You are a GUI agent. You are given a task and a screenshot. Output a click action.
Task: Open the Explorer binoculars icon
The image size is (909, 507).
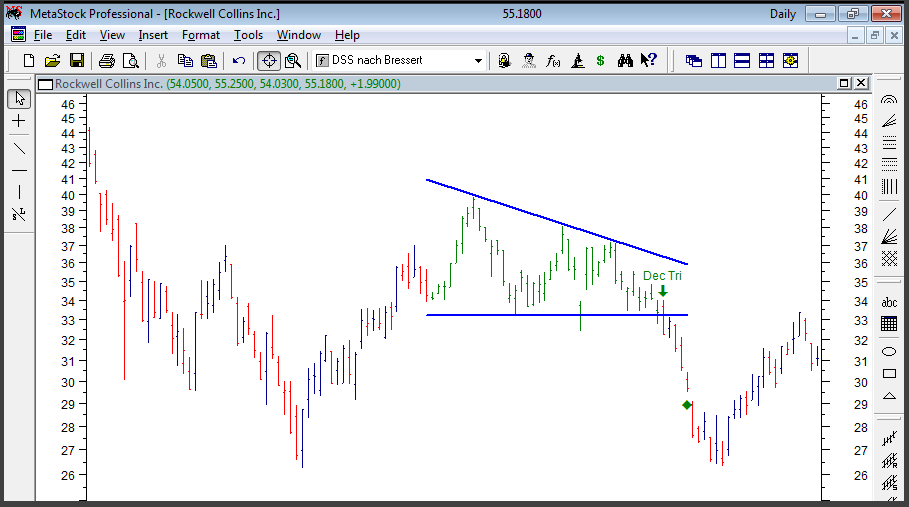click(625, 60)
